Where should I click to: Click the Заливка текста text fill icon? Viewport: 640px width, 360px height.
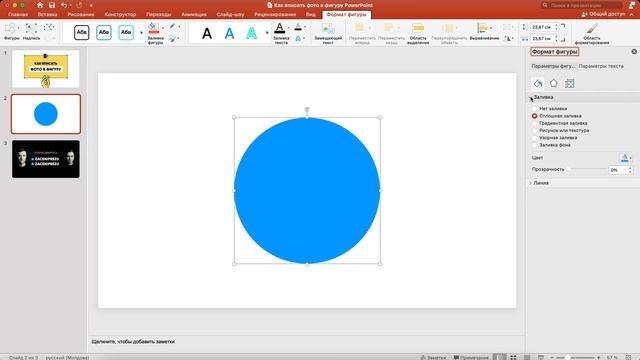(x=280, y=28)
